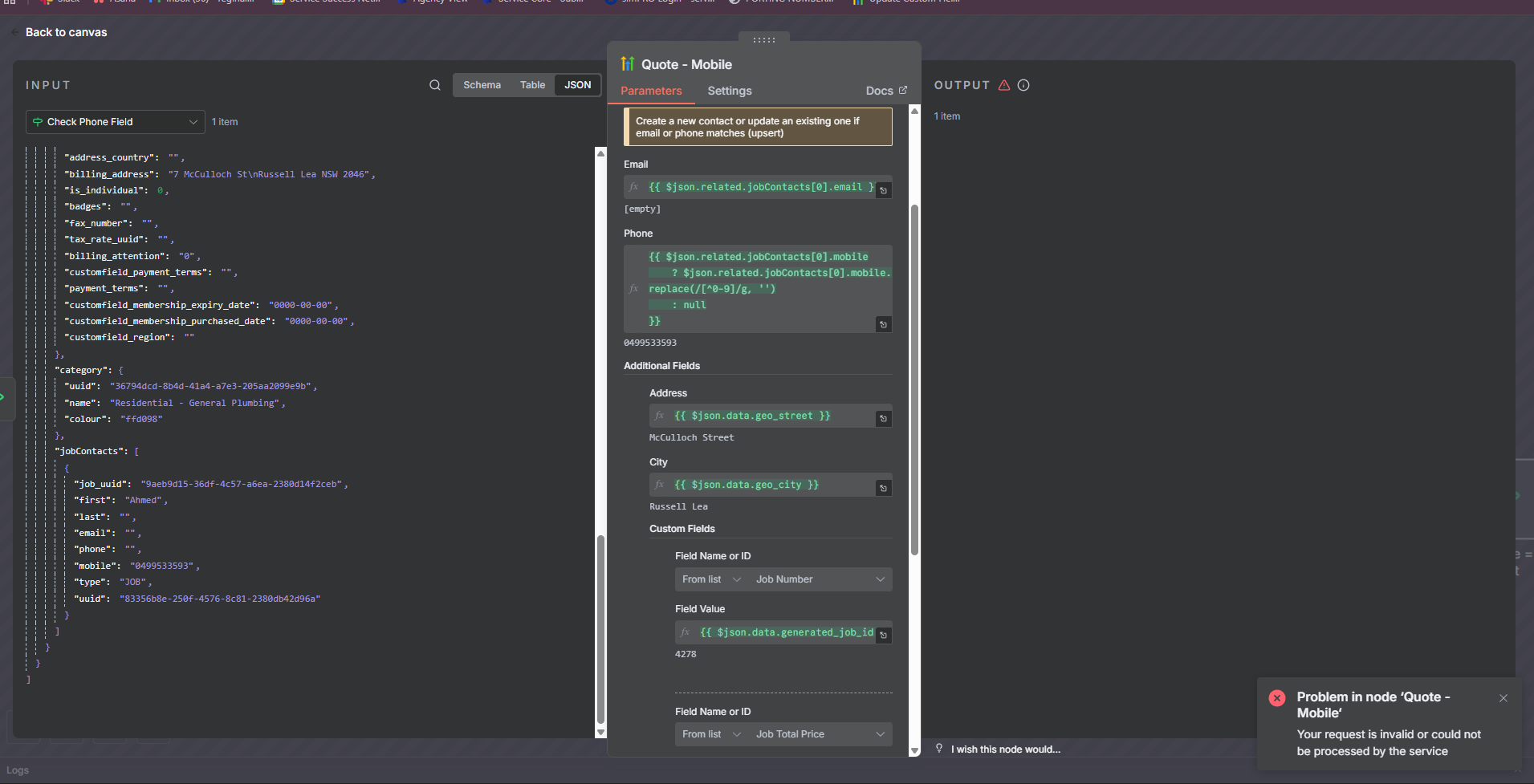Go back to canvas
The width and height of the screenshot is (1534, 784).
[66, 32]
